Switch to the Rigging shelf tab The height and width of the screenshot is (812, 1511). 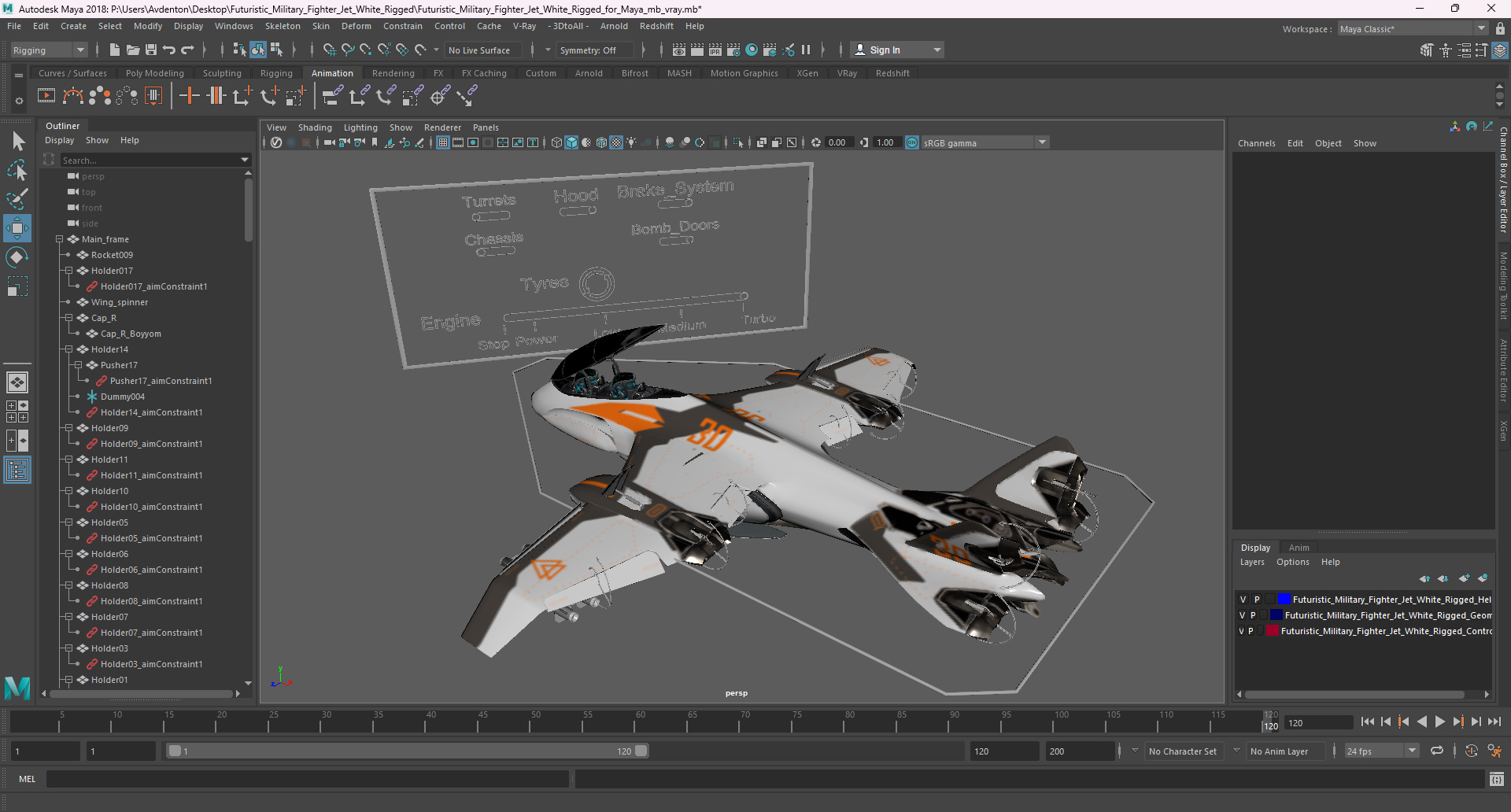[276, 73]
